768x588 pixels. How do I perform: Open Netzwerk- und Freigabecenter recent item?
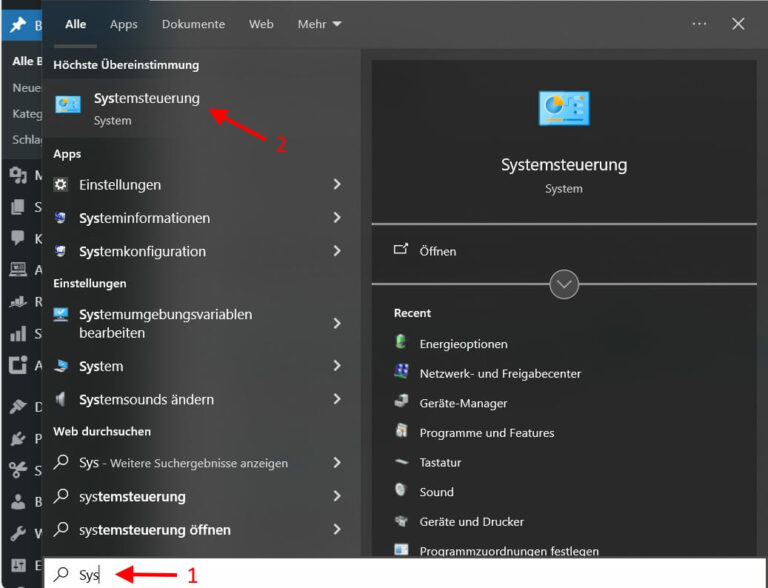(499, 373)
